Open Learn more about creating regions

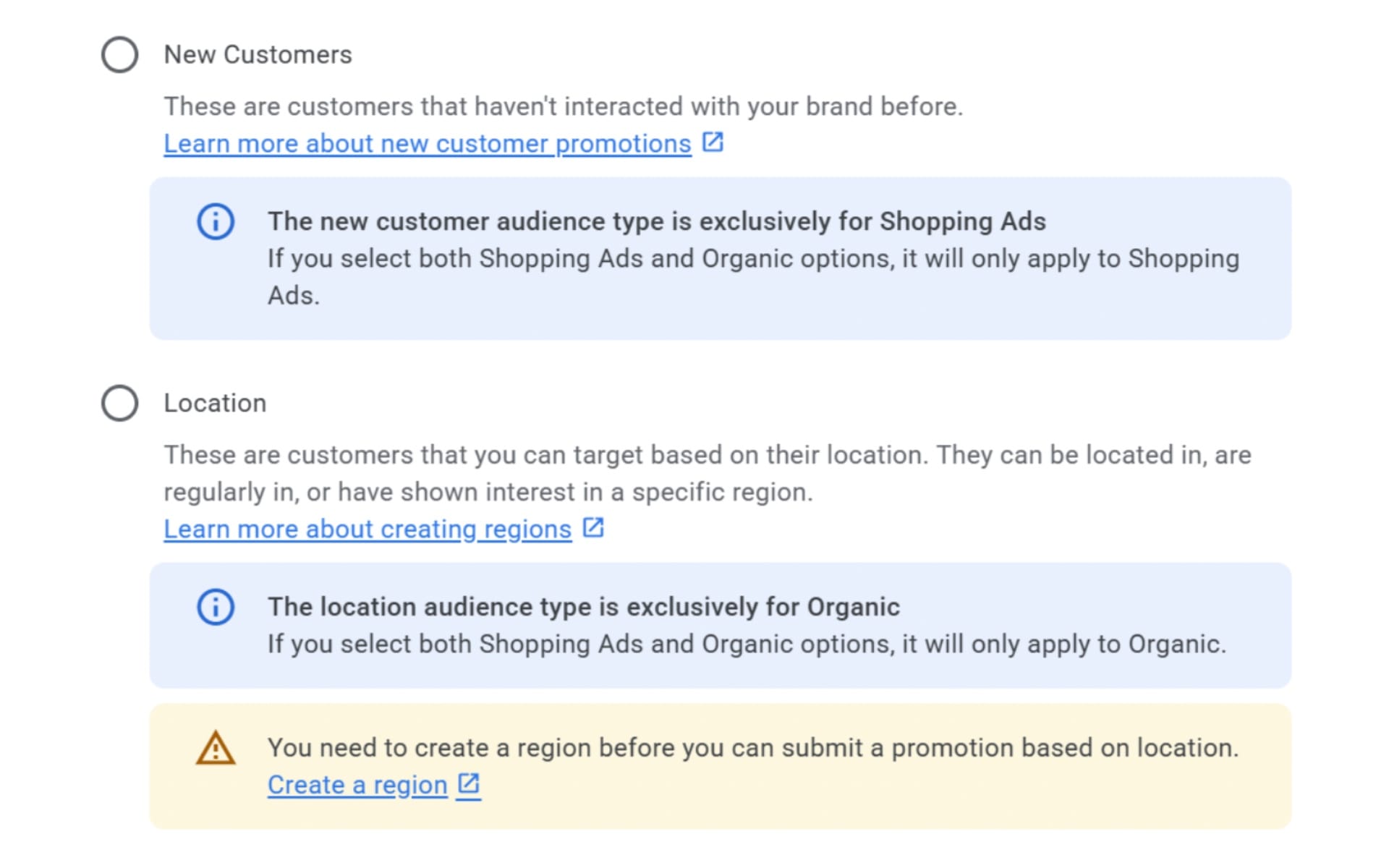coord(366,529)
